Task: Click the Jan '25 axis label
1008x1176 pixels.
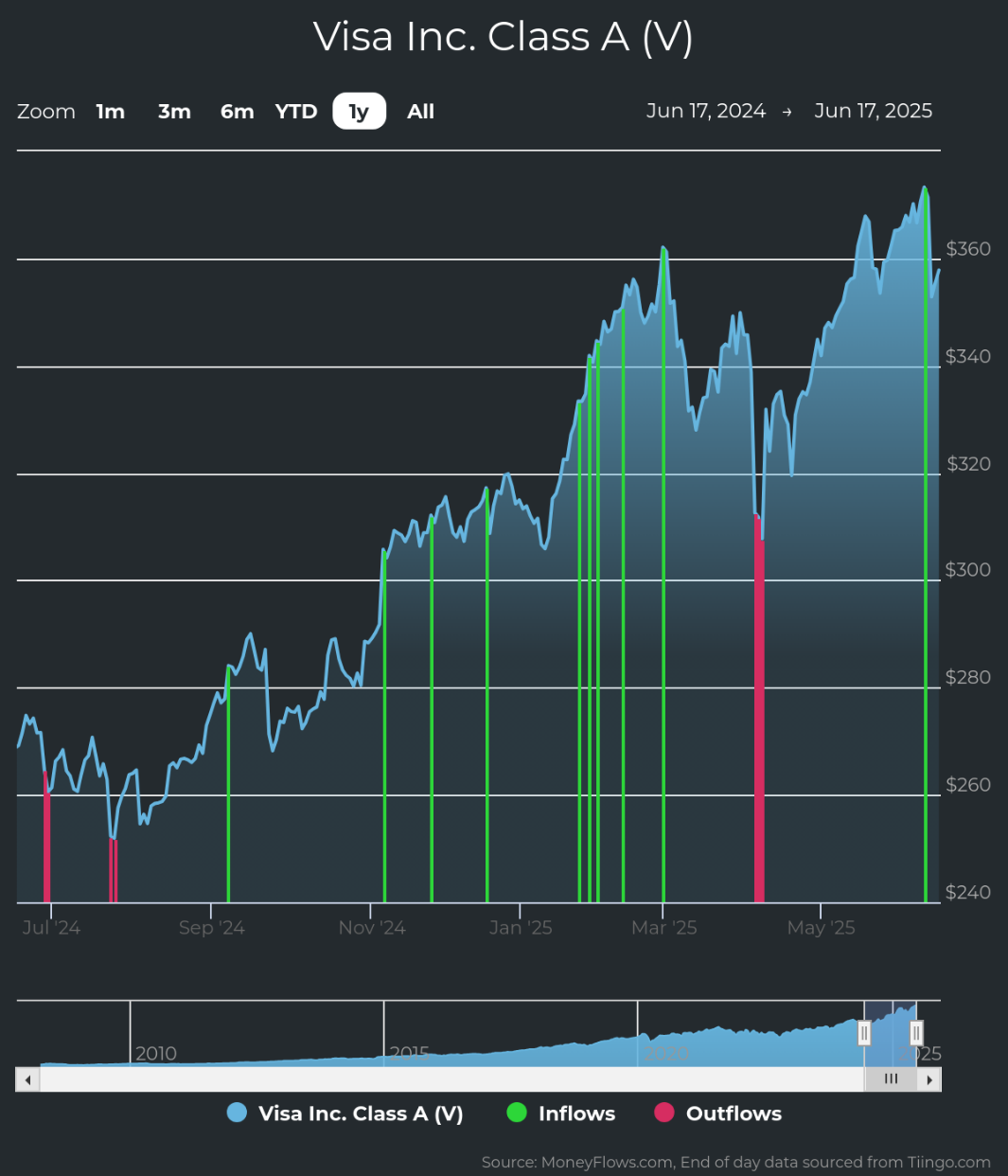Action: (521, 928)
